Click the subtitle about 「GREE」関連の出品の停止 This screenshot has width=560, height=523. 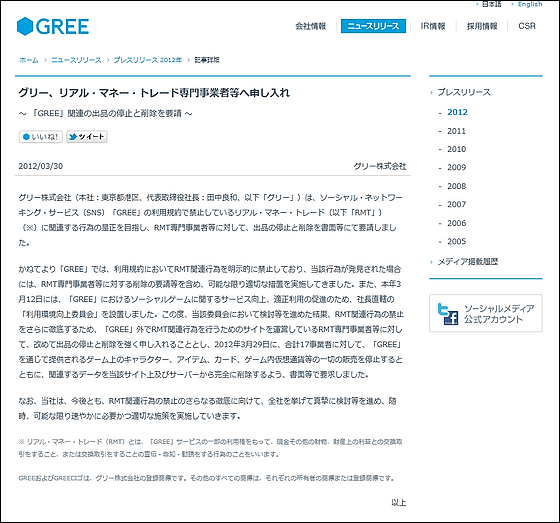106,114
